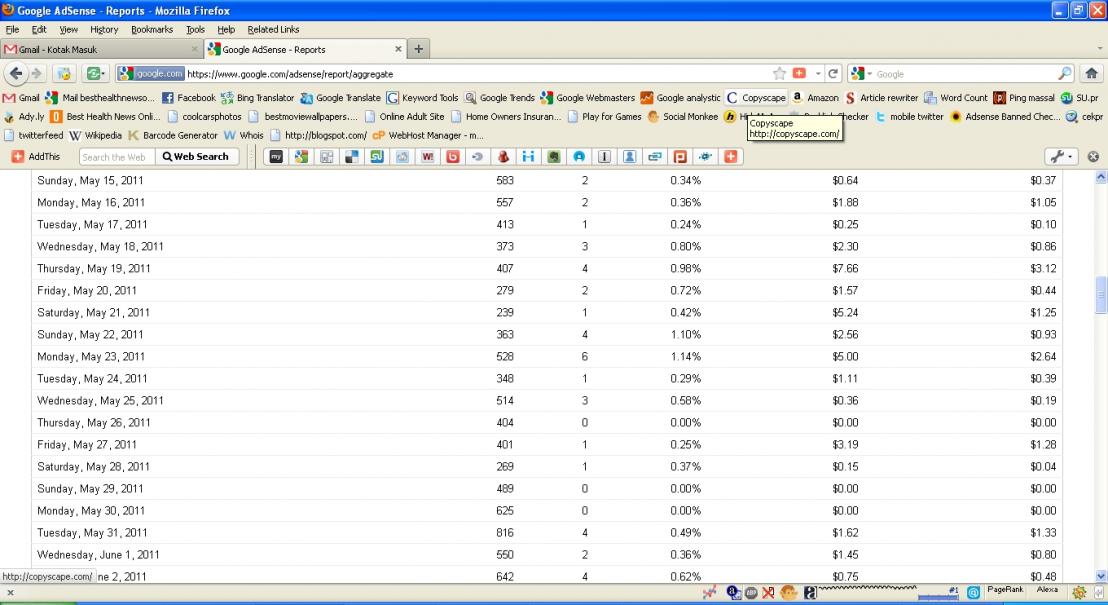Open the Bookmarks menu

click(x=151, y=29)
